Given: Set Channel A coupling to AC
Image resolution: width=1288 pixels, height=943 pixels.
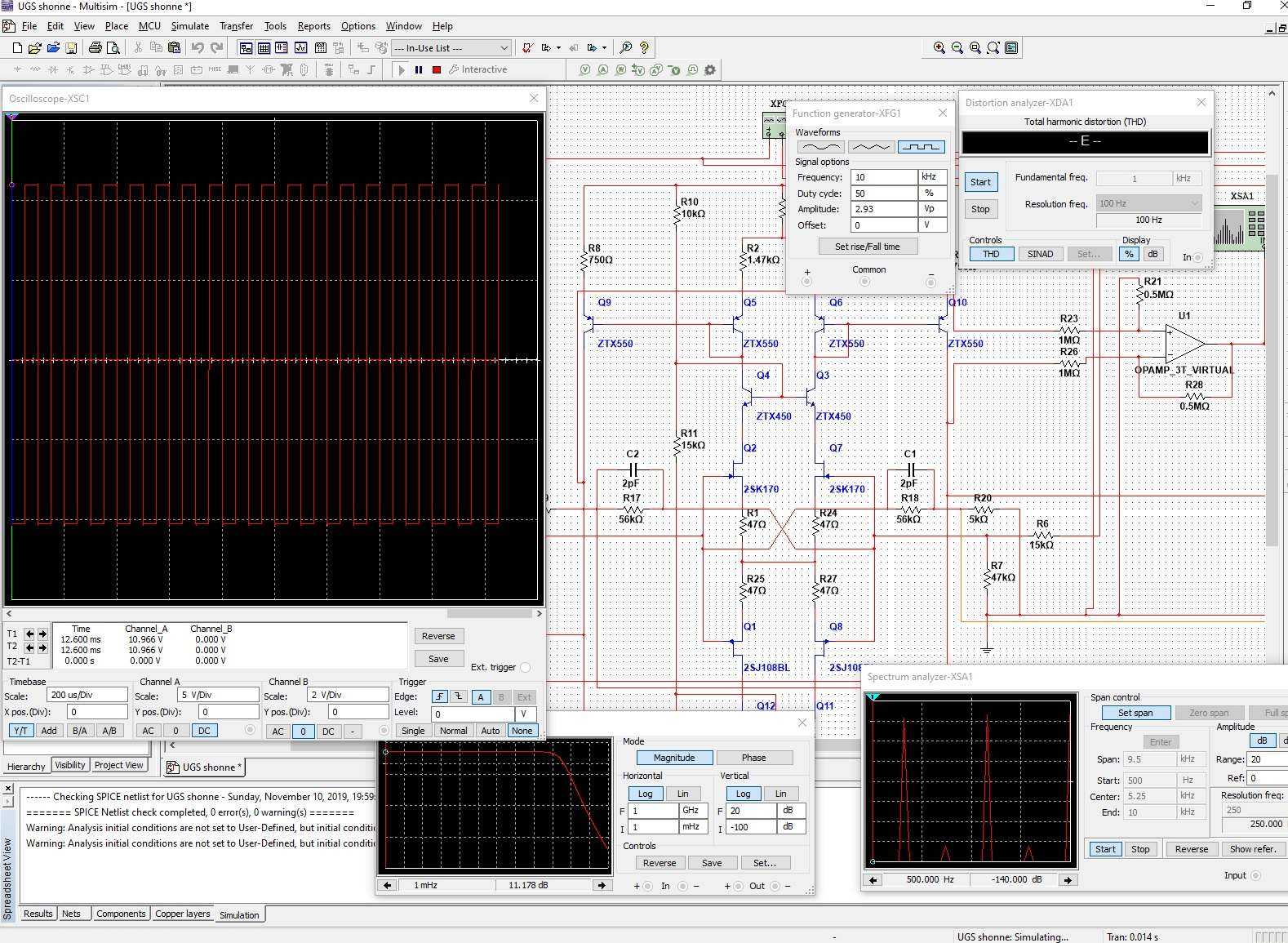Looking at the screenshot, I should 148,732.
